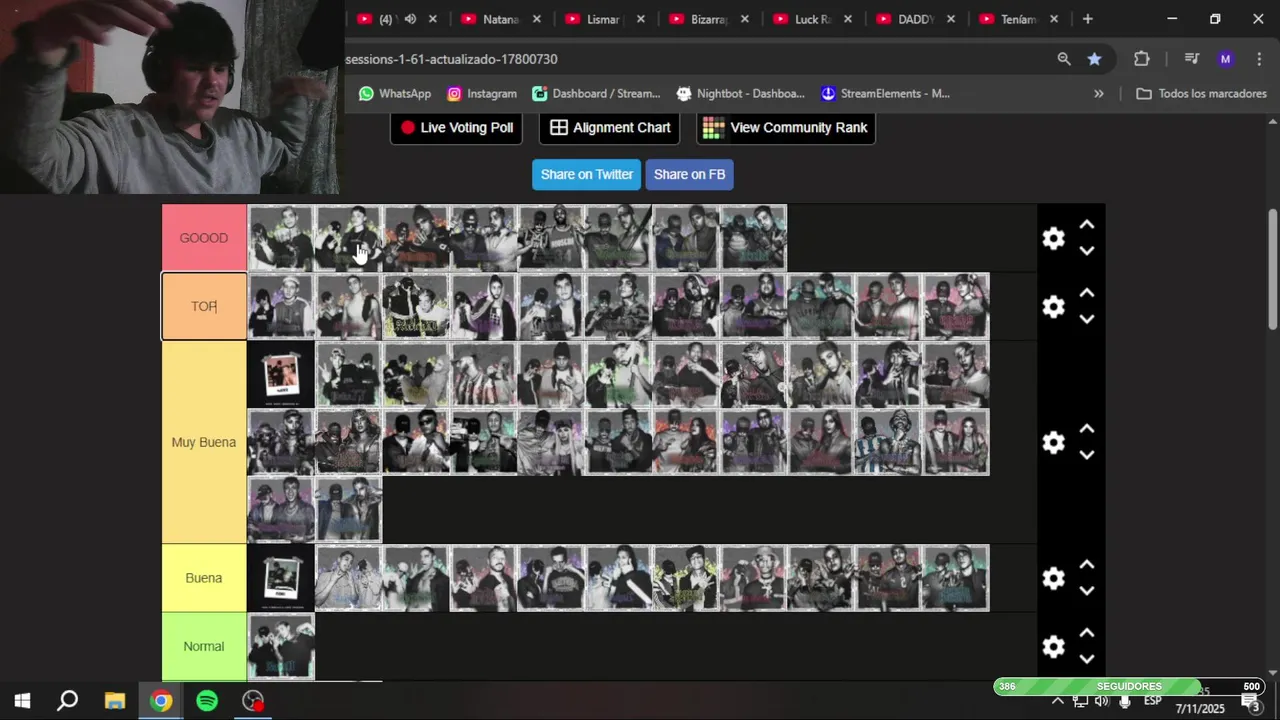Open Dashboard / Stream bookmark

596,93
